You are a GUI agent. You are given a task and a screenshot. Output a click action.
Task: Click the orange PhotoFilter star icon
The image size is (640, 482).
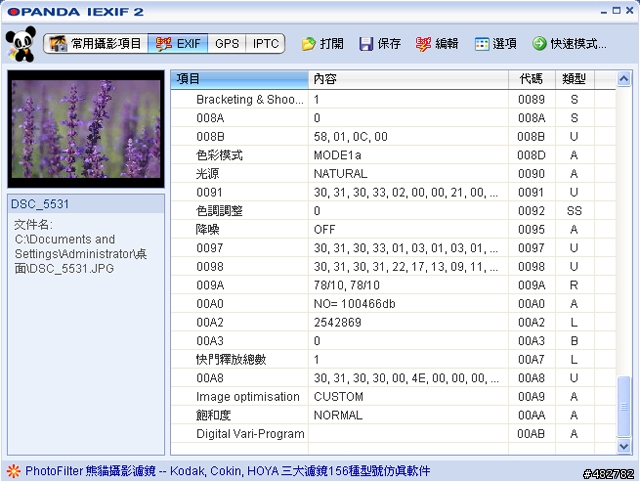click(13, 471)
